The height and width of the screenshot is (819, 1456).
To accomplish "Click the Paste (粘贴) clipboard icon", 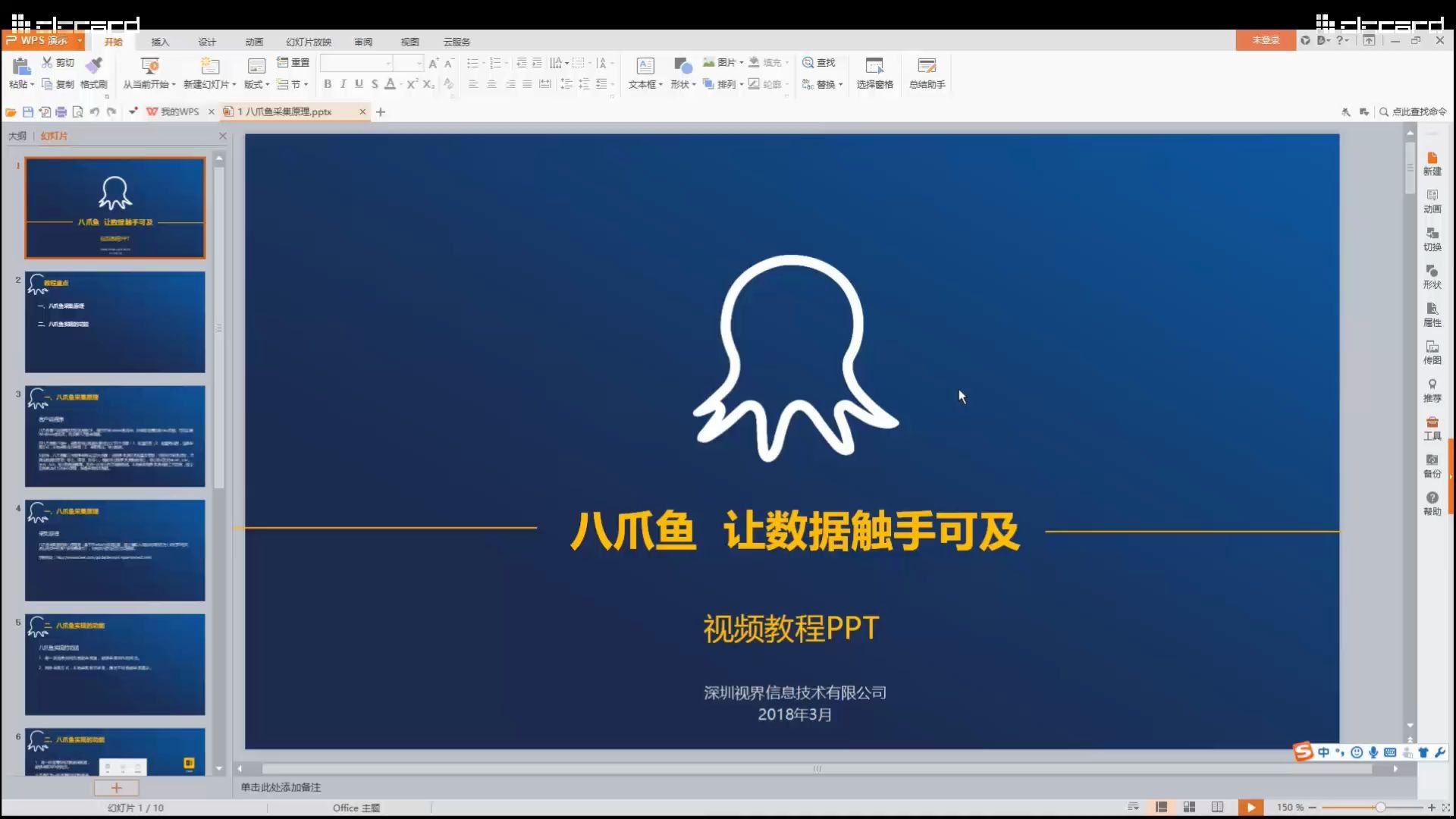I will coord(20,67).
